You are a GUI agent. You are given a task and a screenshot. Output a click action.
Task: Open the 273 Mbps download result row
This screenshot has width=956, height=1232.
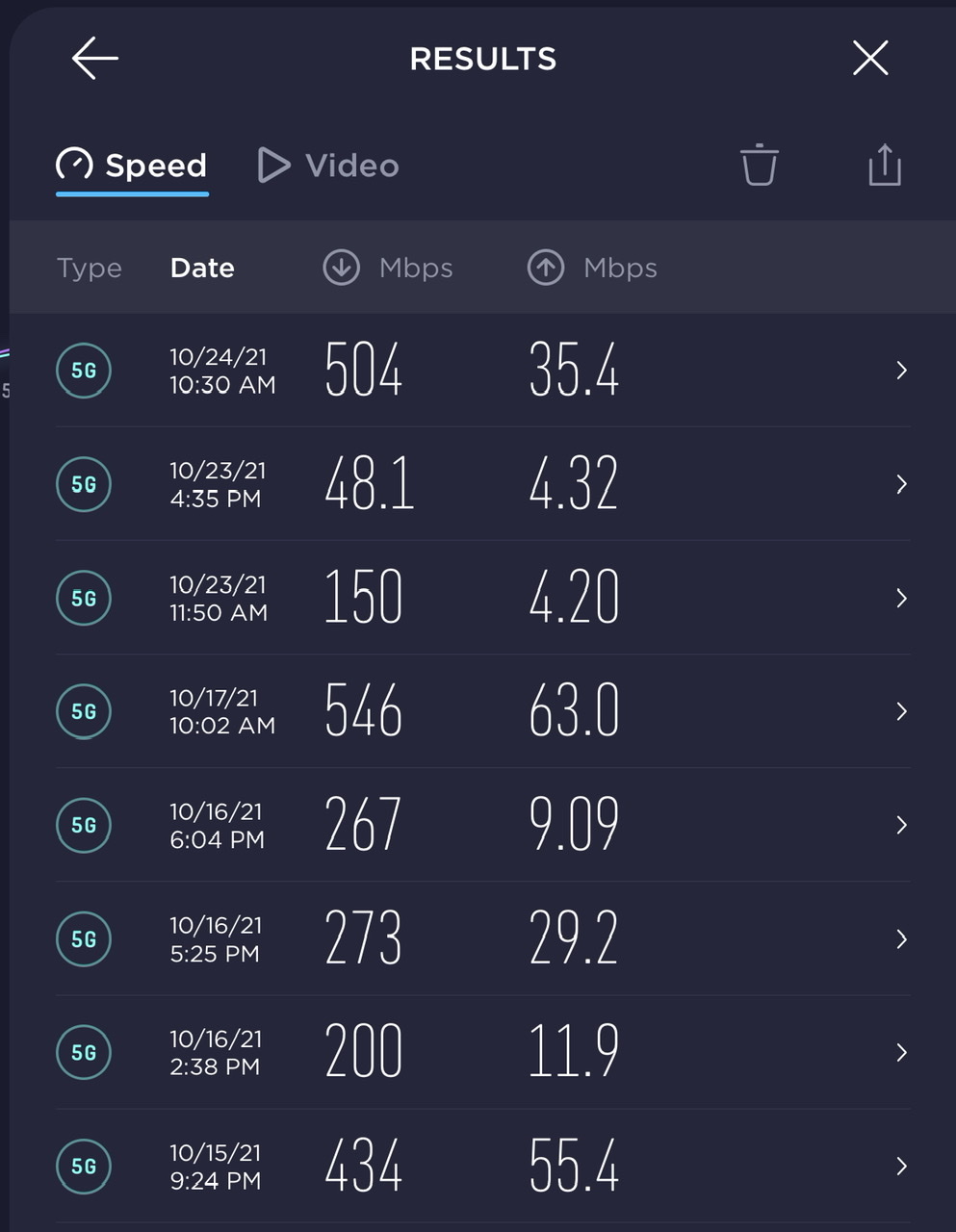pyautogui.click(x=483, y=938)
